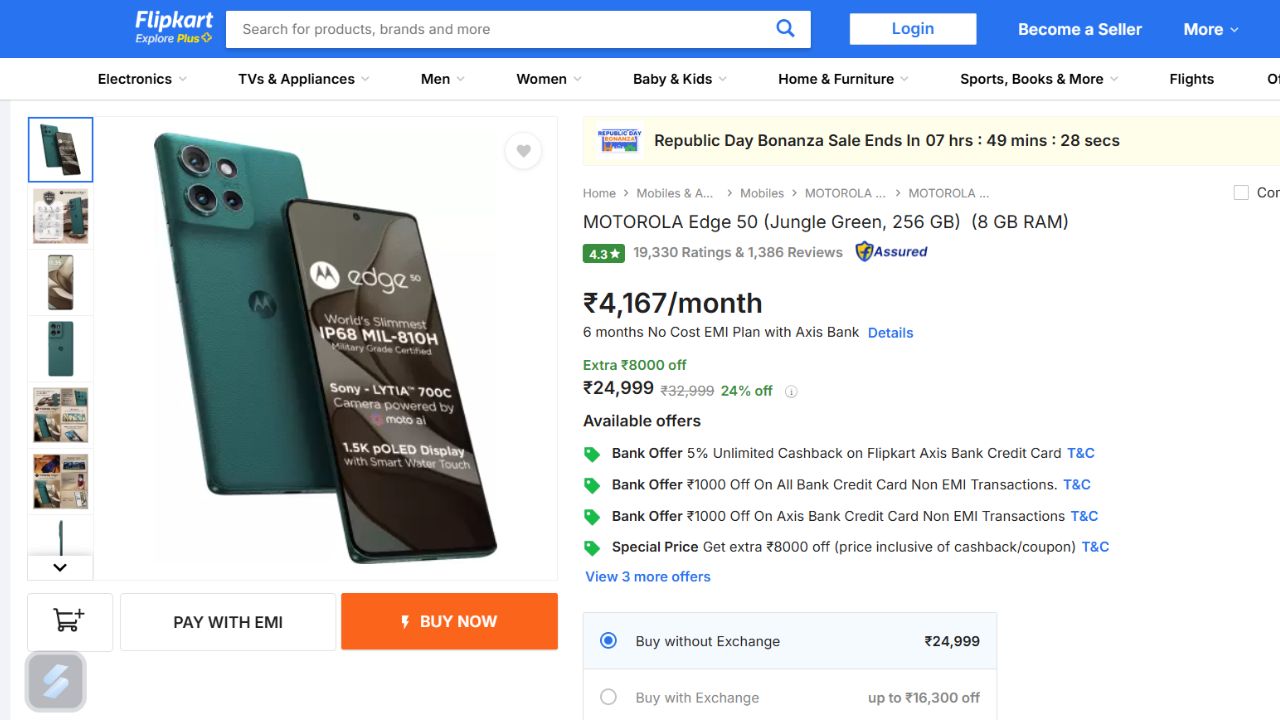Click the floating widget icon at bottom left
Image resolution: width=1280 pixels, height=720 pixels.
pyautogui.click(x=56, y=682)
